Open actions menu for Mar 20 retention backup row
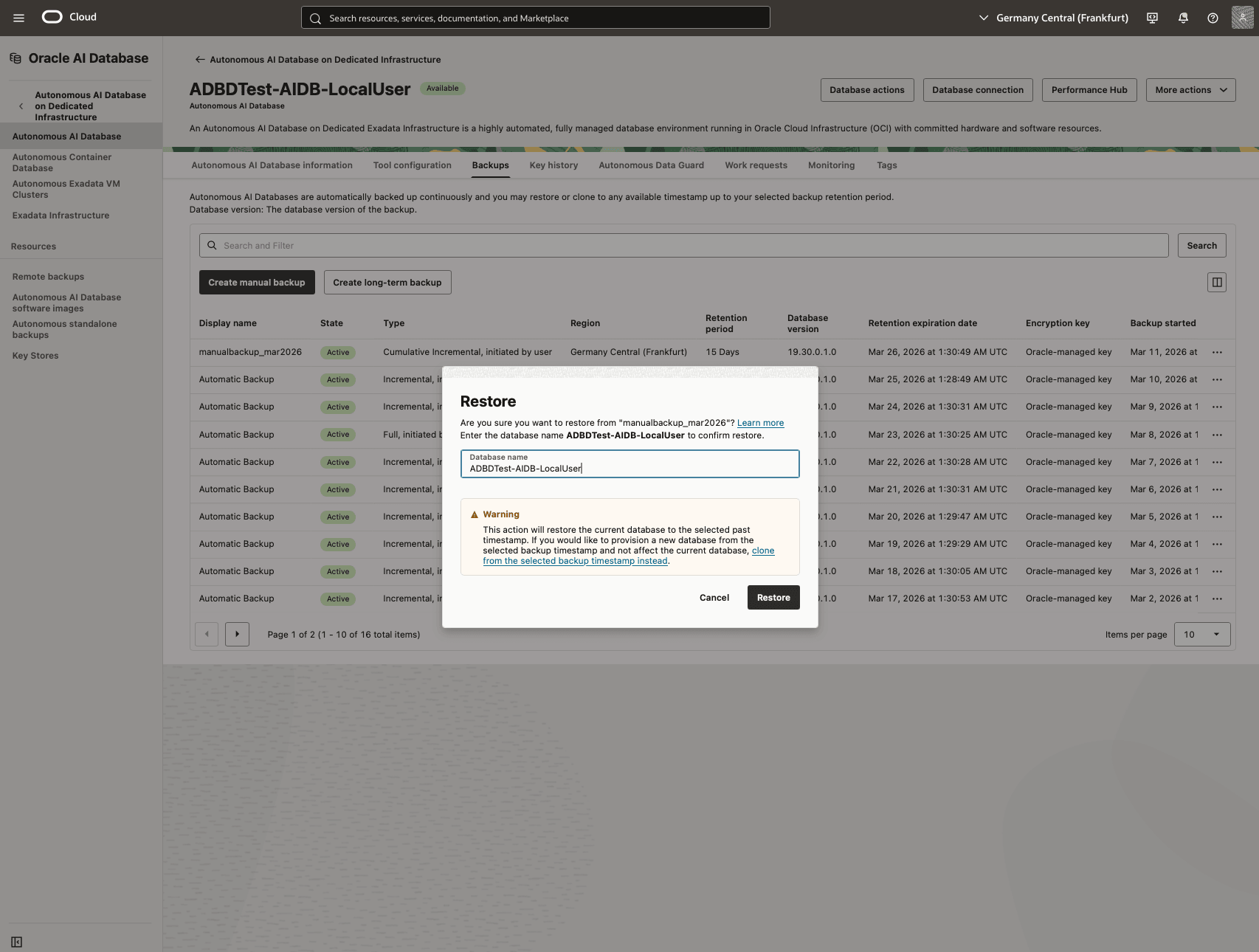This screenshot has width=1259, height=952. pos(1217,517)
